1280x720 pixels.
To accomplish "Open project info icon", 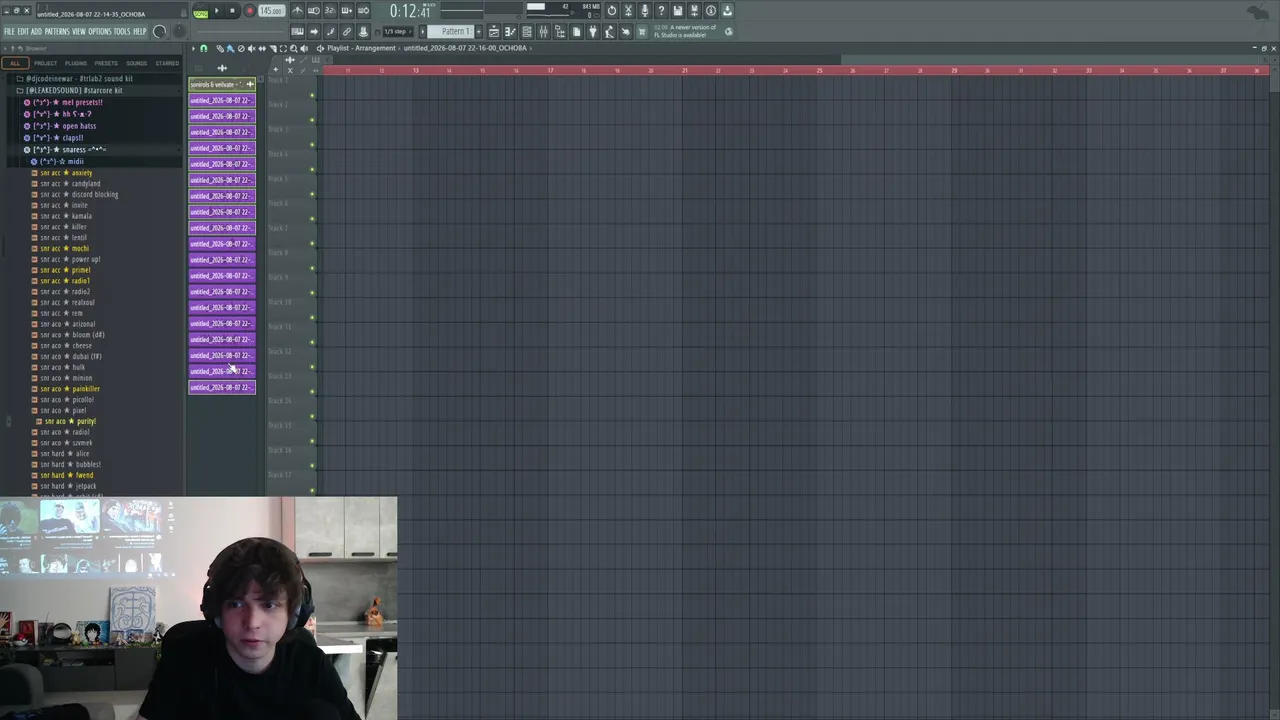I will click(x=711, y=11).
